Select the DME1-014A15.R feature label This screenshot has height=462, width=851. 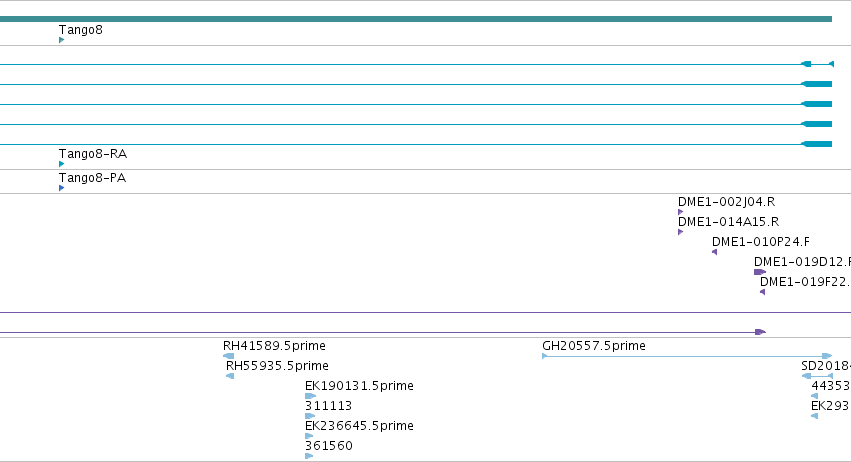pyautogui.click(x=728, y=221)
